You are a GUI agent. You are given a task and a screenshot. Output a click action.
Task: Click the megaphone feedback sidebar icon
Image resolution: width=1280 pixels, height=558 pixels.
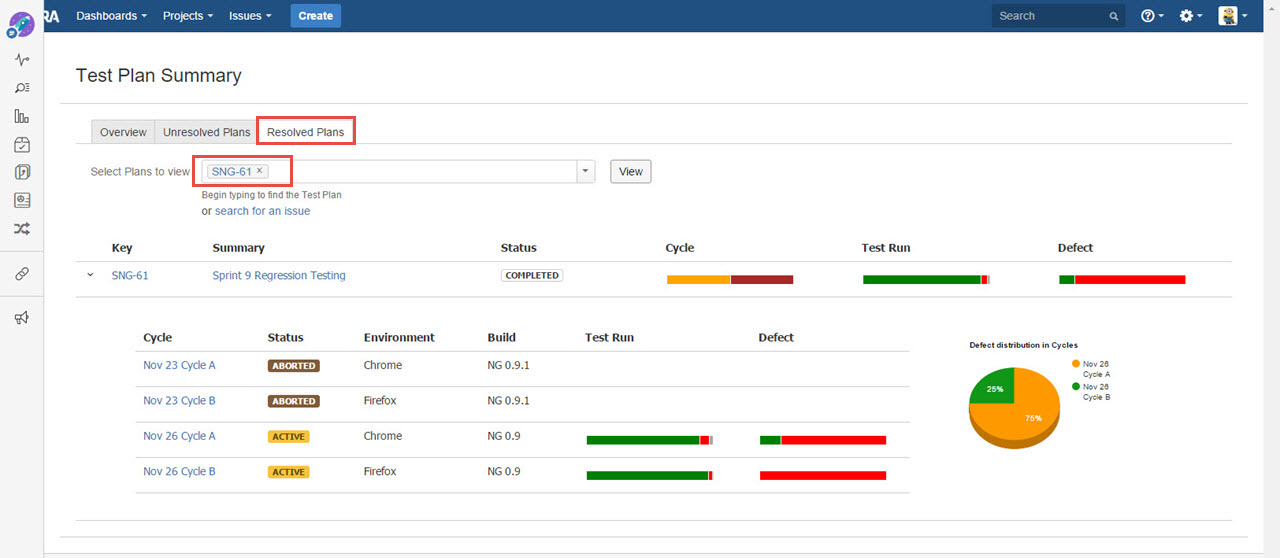pos(22,318)
